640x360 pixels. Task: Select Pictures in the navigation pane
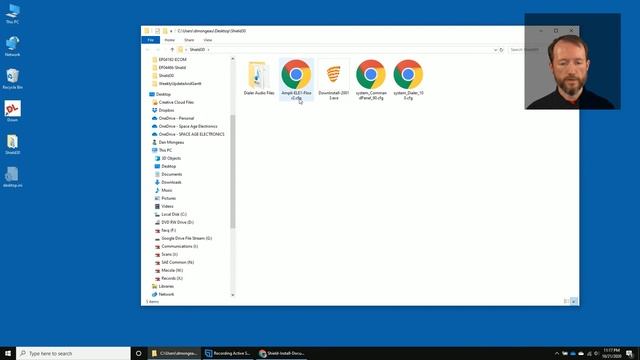[x=168, y=198]
